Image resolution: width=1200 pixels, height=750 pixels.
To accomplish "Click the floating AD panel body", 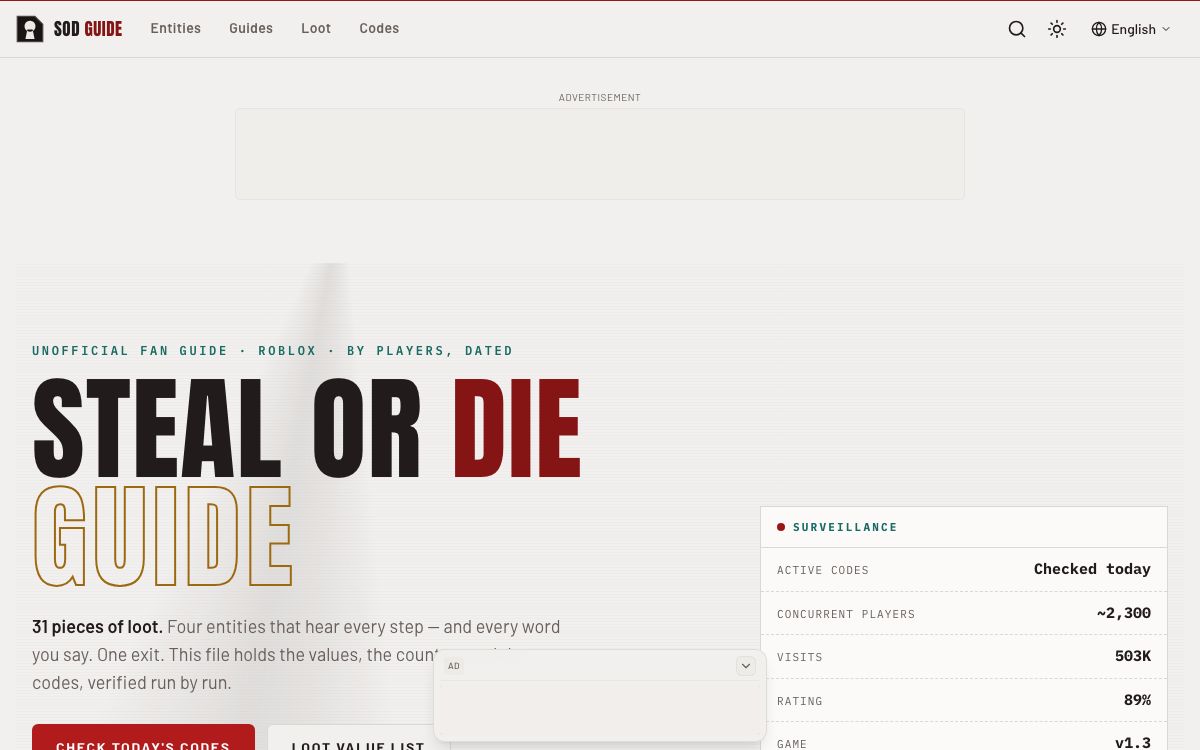I will coord(600,710).
